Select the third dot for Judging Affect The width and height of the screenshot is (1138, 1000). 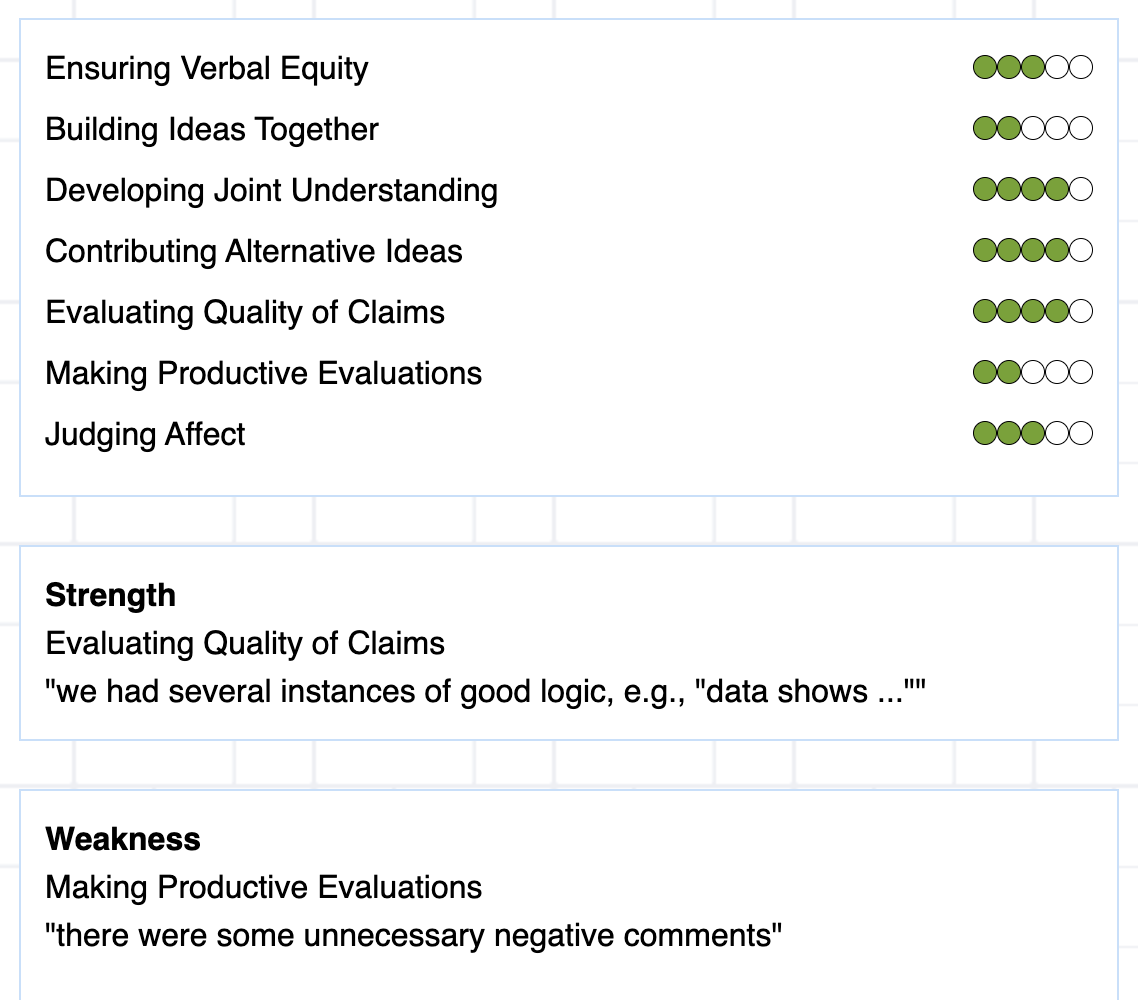pos(1033,433)
